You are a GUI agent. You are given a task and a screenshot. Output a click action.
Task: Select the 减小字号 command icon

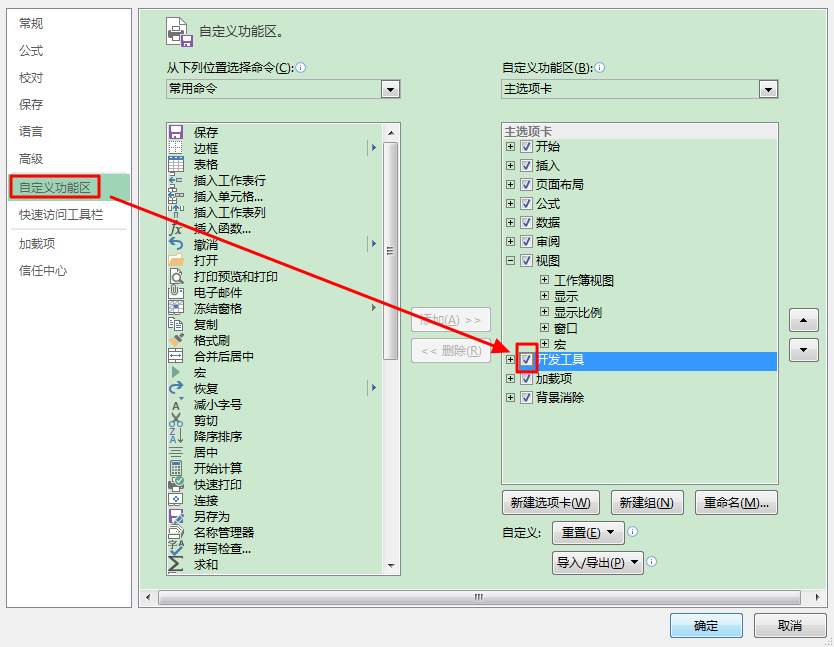click(x=176, y=404)
